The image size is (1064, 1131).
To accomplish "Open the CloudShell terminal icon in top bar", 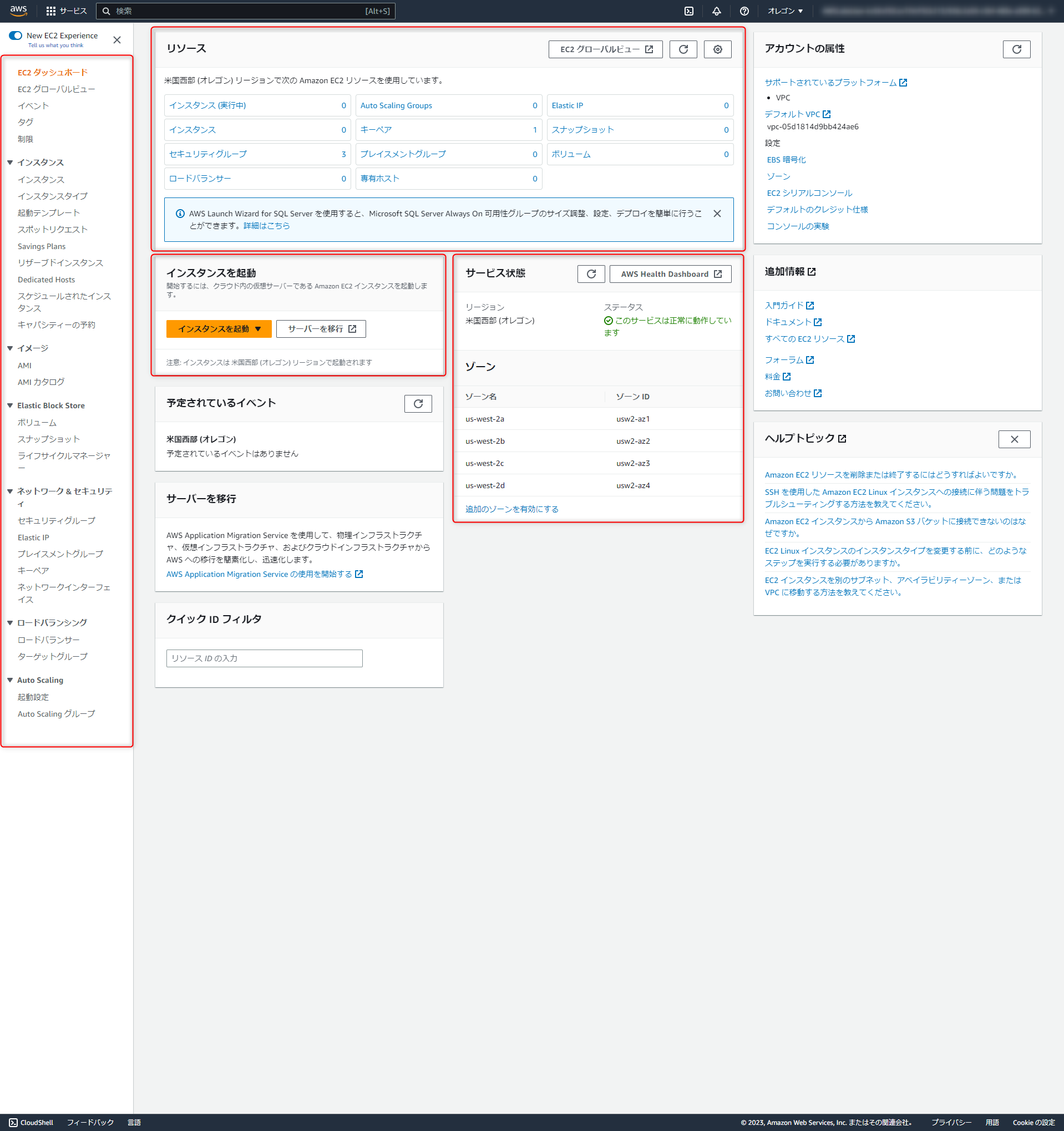I will [689, 11].
